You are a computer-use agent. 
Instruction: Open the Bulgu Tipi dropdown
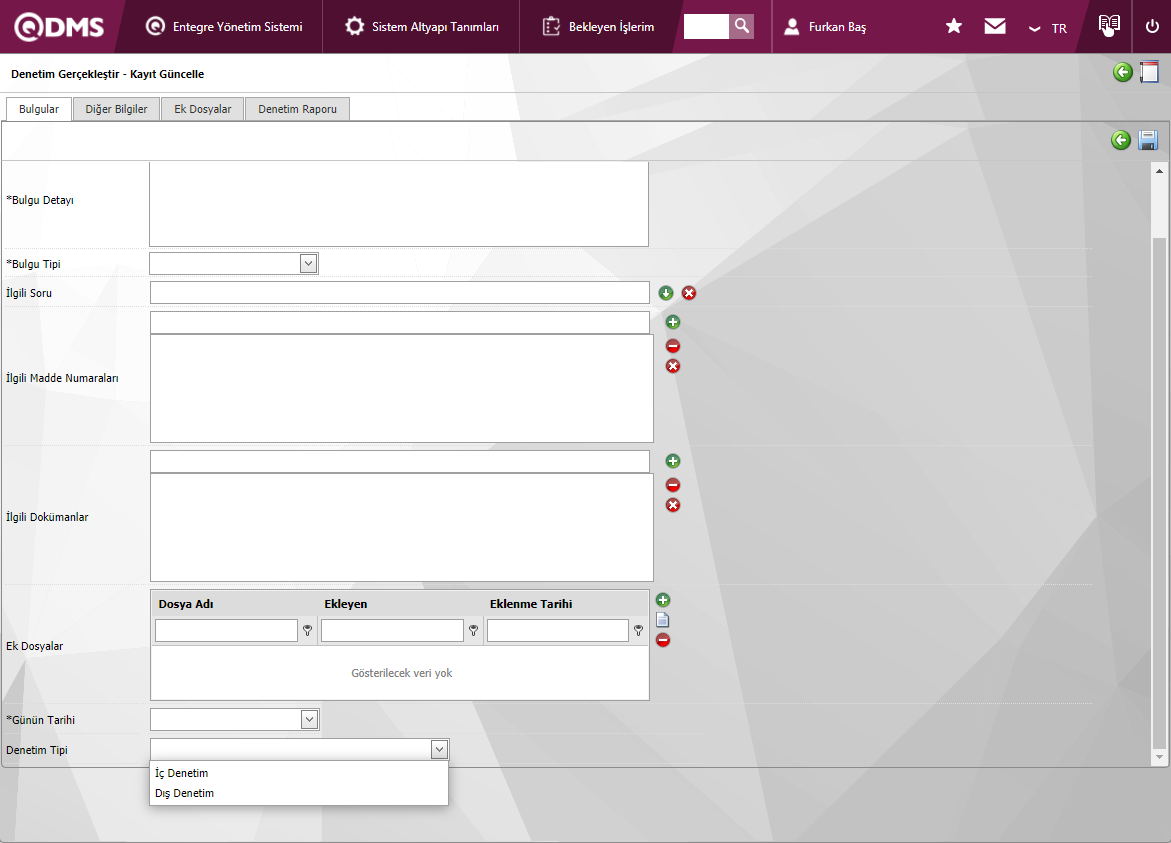[x=308, y=264]
